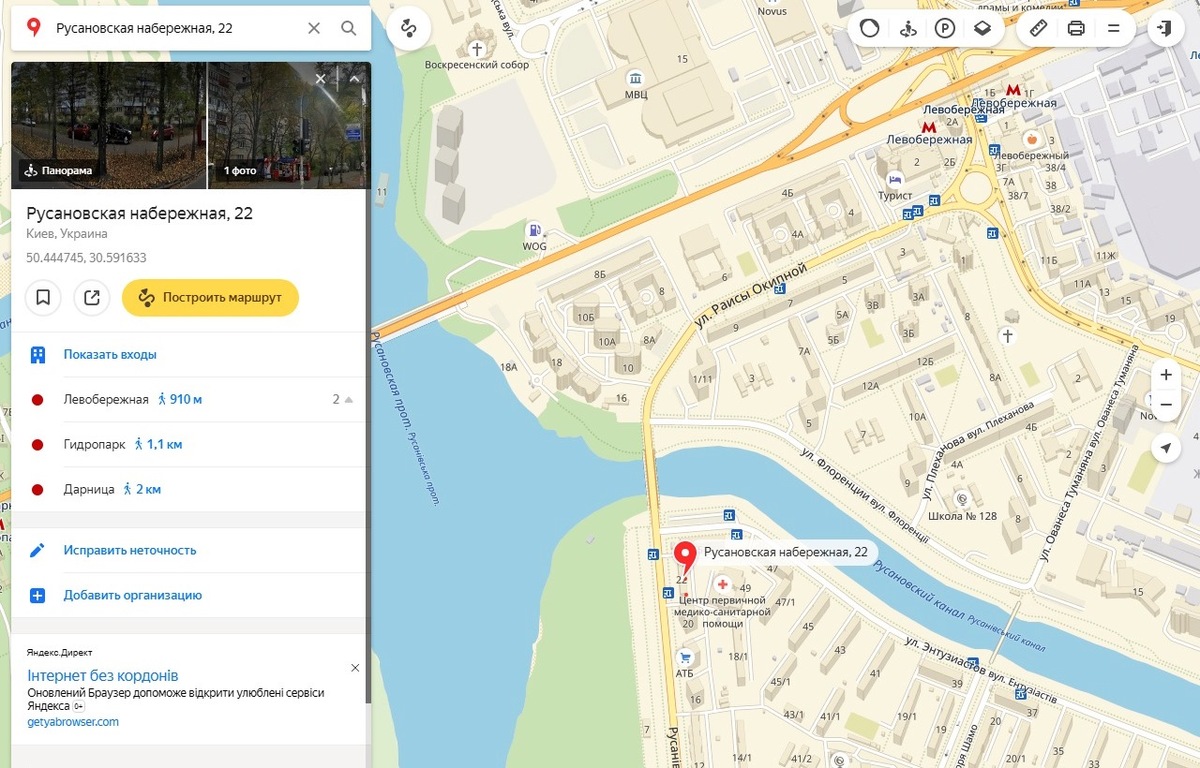Screen dimensions: 1200x768
Task: Clear the search field with the X
Action: click(x=314, y=28)
